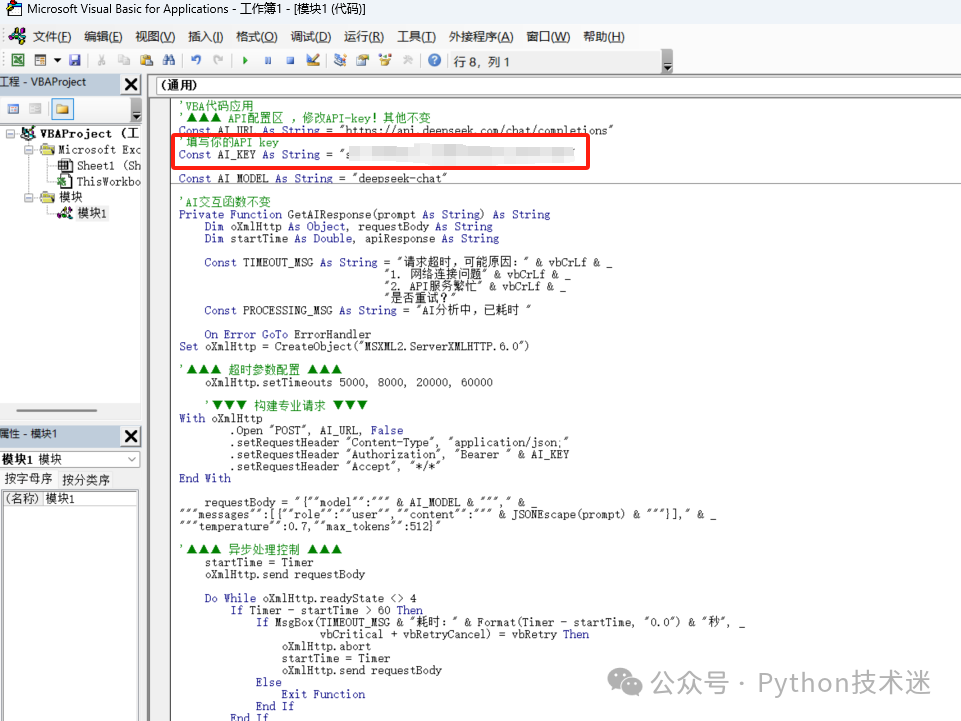Click the project panel horizontal scrollbar
961x721 pixels.
point(57,410)
